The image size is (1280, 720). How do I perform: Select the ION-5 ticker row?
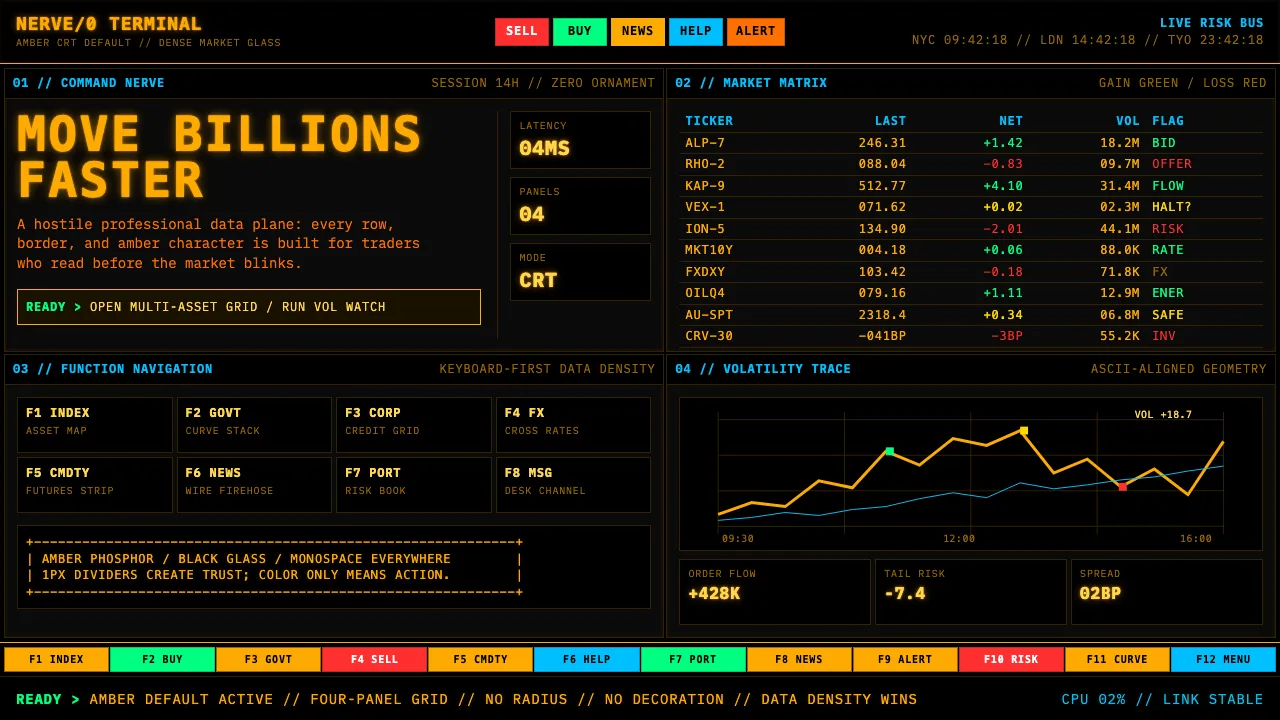click(971, 229)
